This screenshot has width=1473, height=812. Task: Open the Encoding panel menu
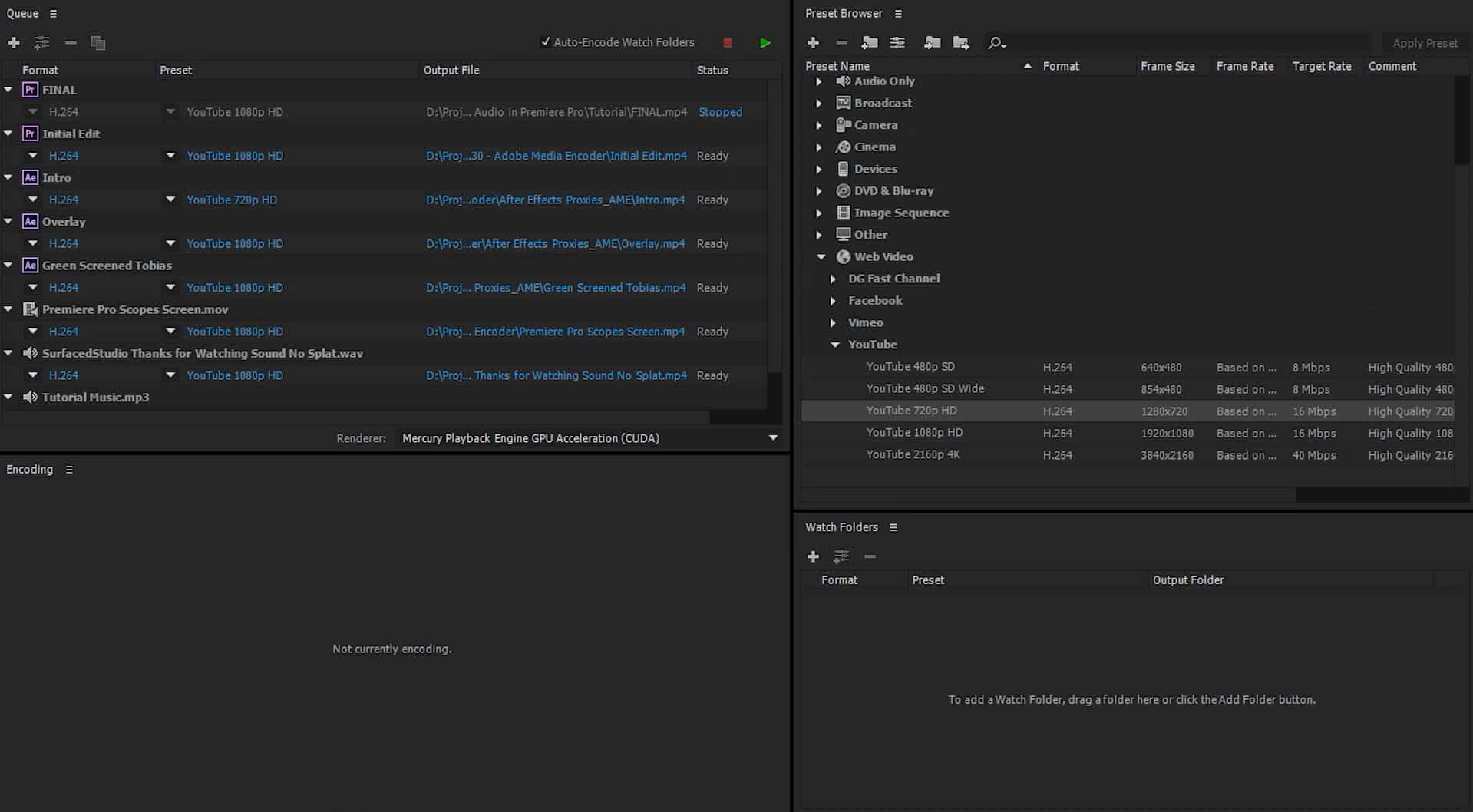69,470
